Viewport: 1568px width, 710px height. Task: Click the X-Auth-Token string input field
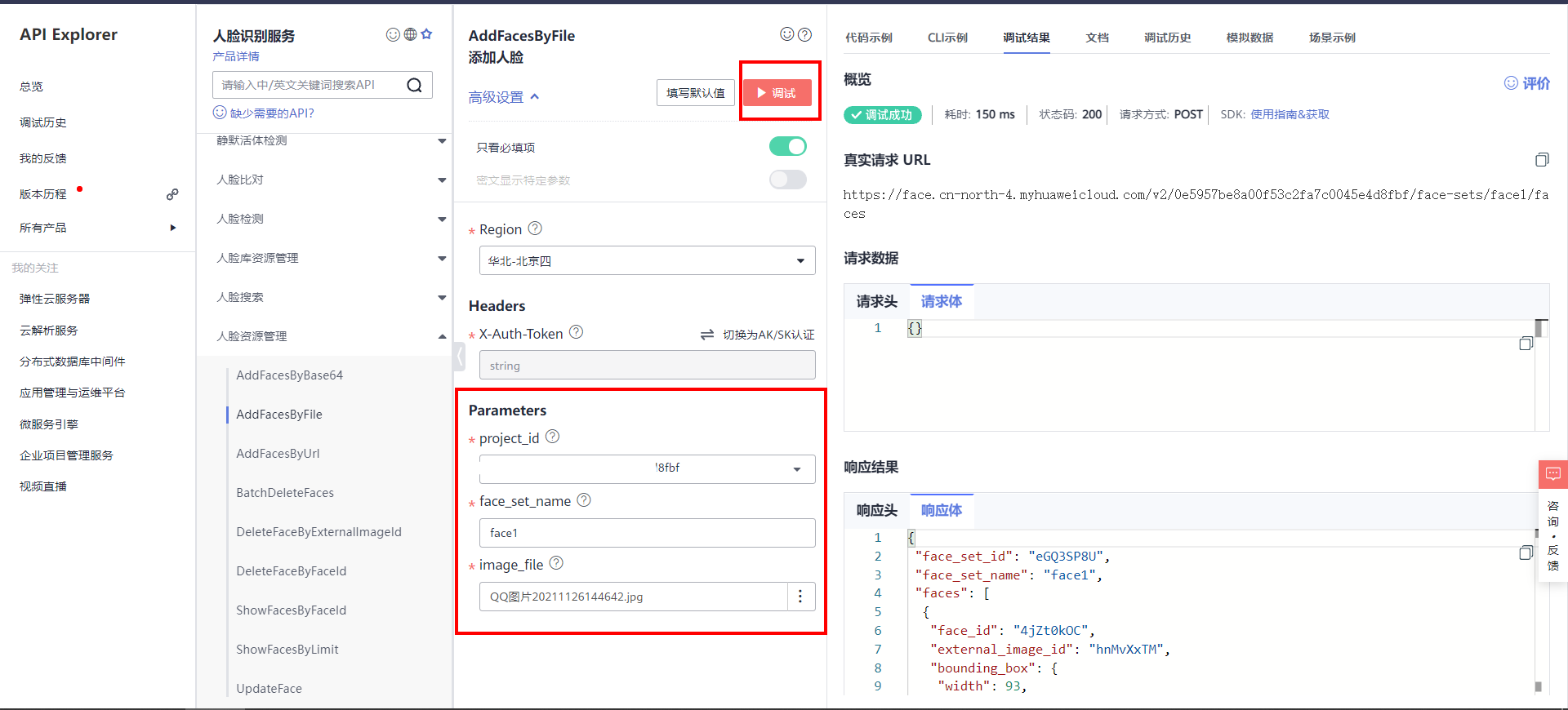[647, 366]
